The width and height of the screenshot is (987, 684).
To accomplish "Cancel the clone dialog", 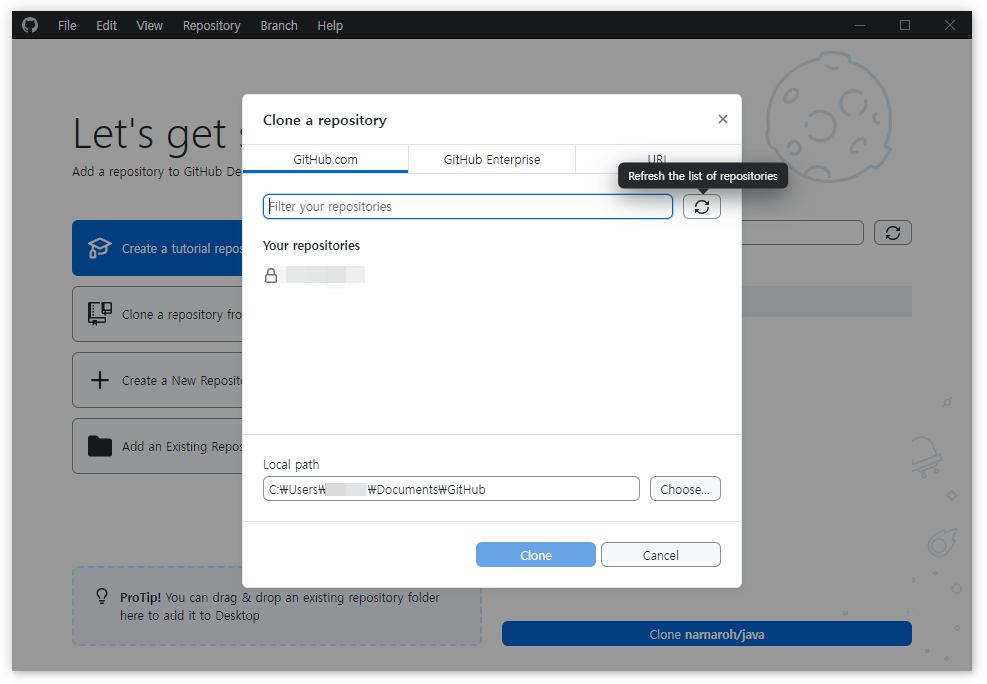I will (x=660, y=555).
